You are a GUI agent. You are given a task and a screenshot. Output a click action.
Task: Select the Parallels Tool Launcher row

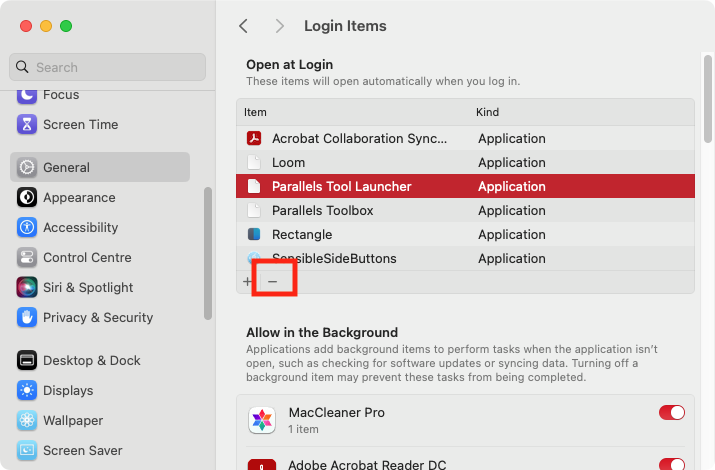[x=465, y=186]
